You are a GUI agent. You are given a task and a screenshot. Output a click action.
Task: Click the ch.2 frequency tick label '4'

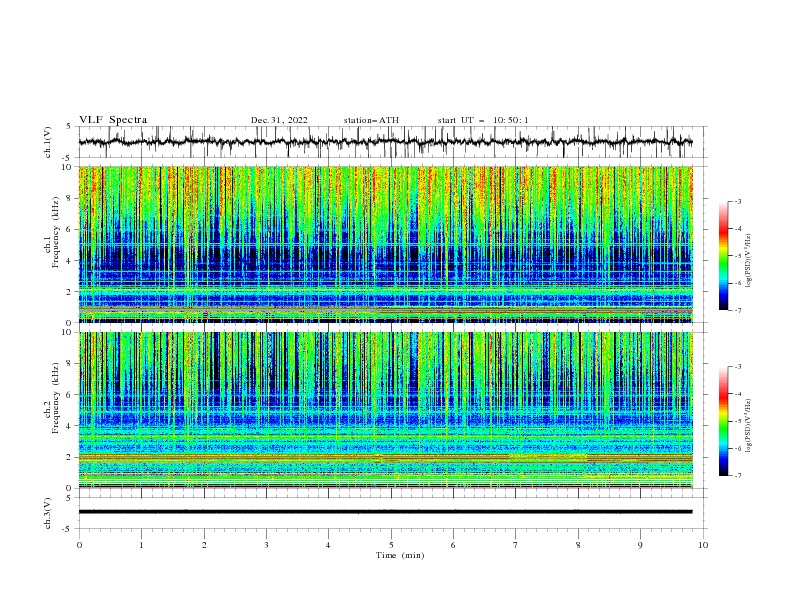(x=69, y=426)
